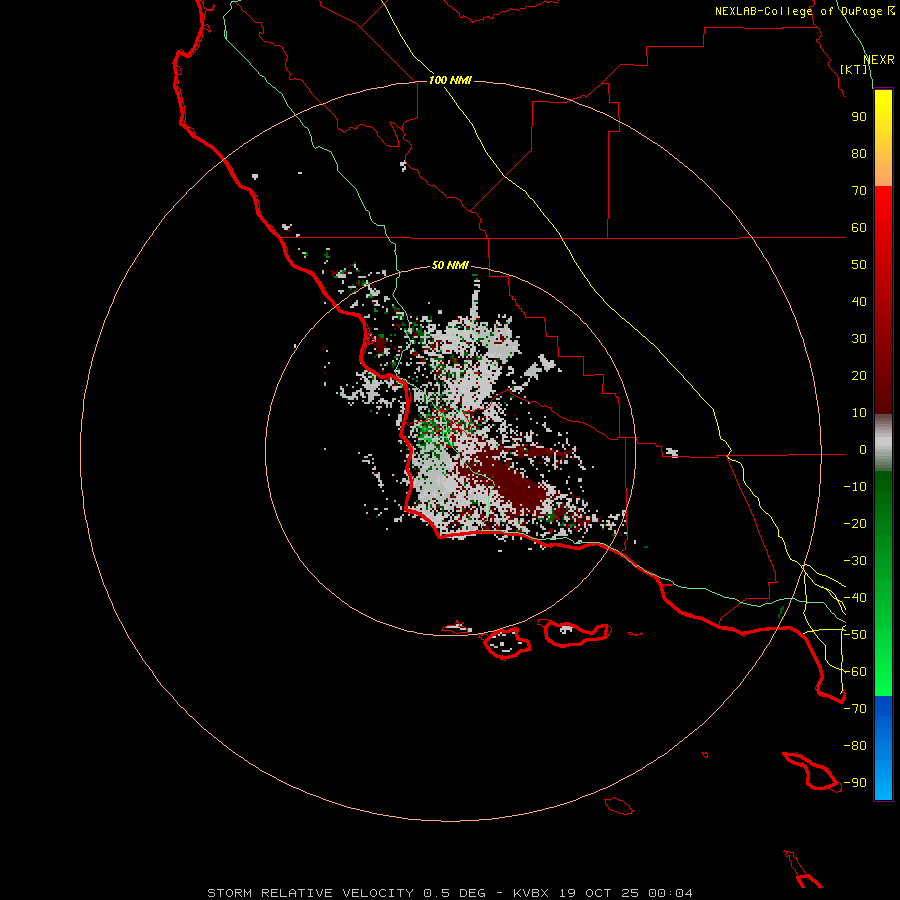Select the "90" value on velocity scale
This screenshot has height=900, width=900.
[859, 117]
